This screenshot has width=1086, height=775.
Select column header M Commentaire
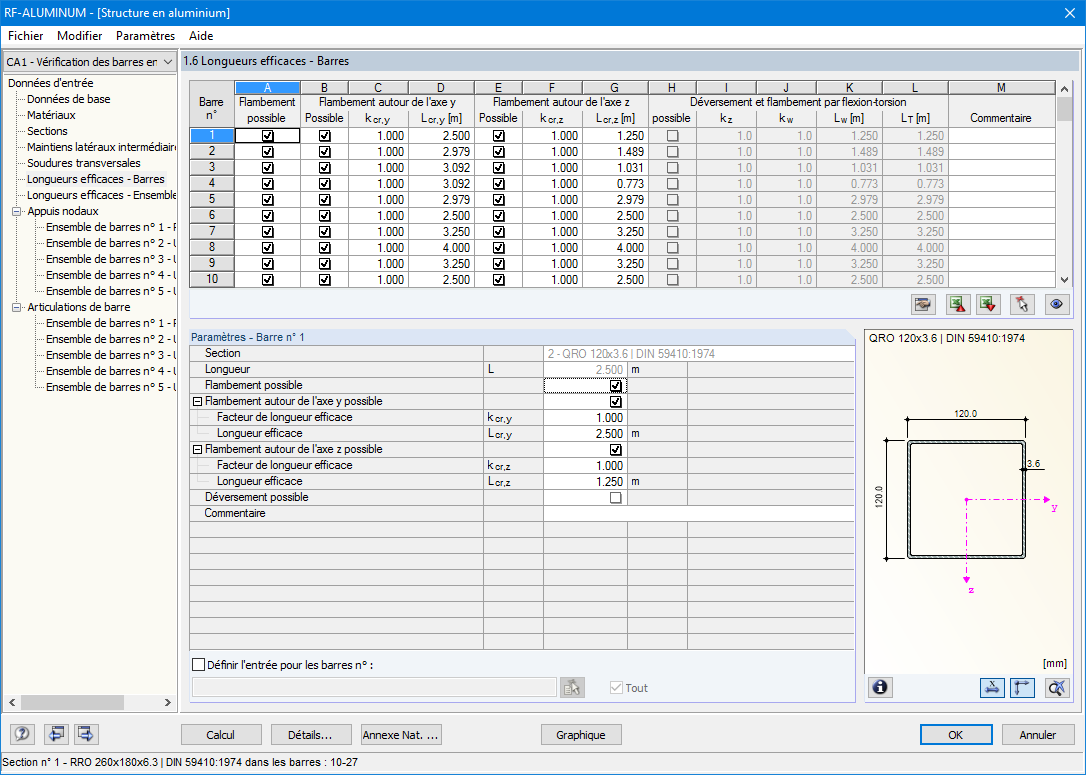[x=1001, y=88]
